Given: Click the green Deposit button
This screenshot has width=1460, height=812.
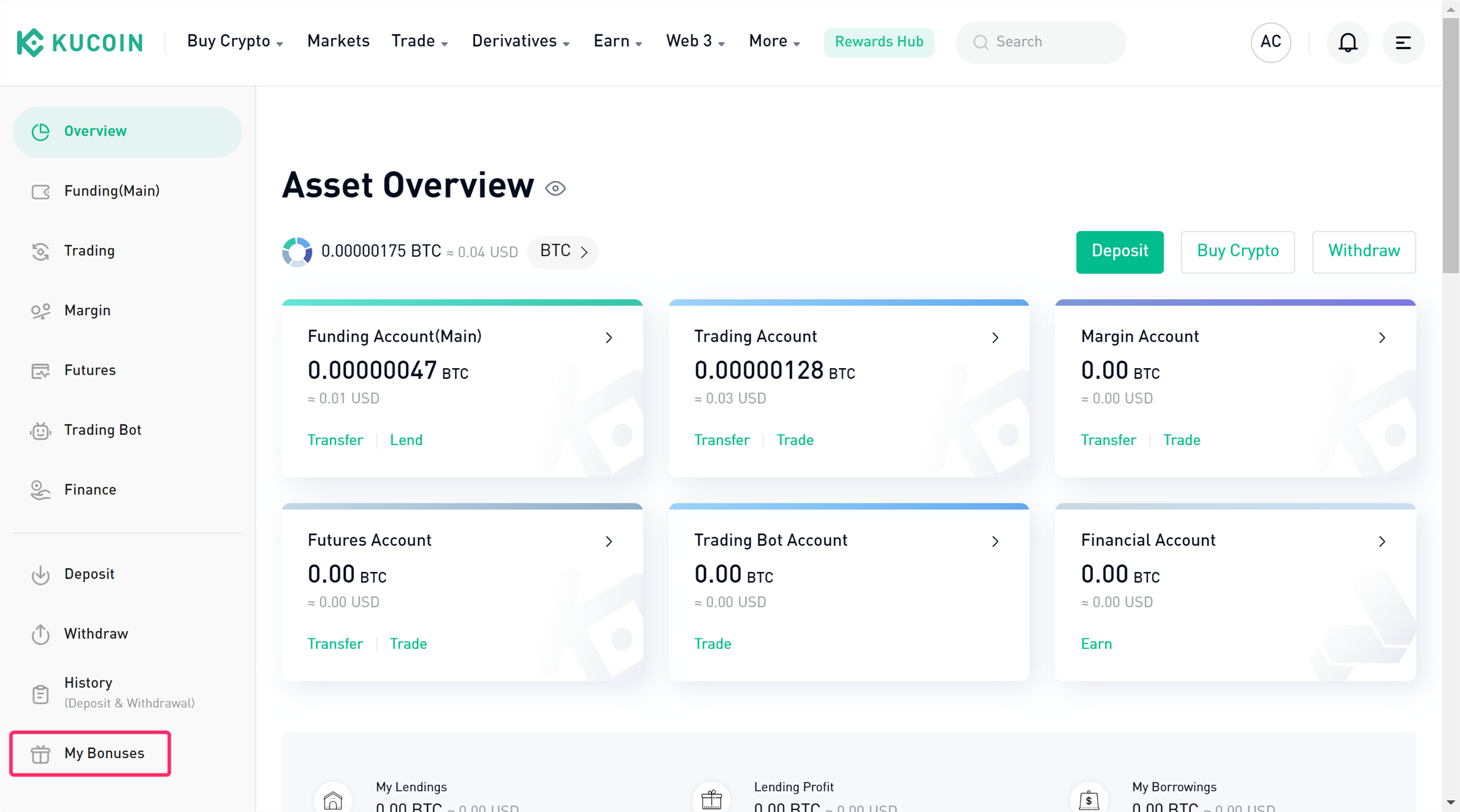Looking at the screenshot, I should 1120,252.
